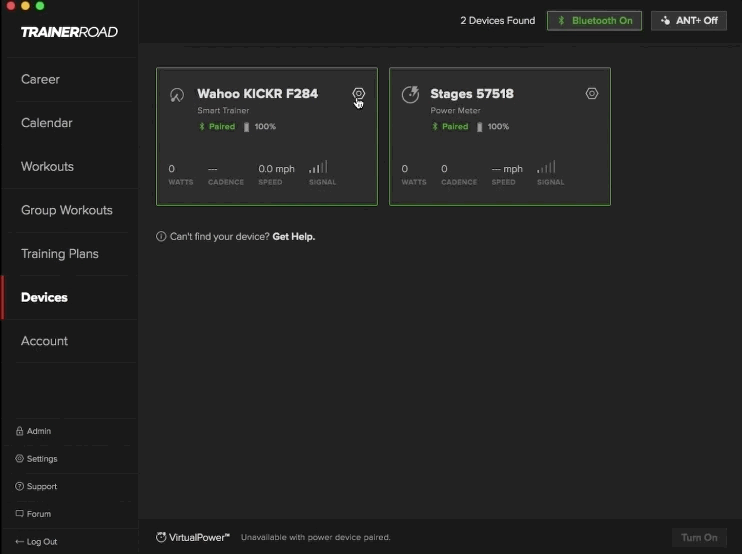Click Bluetooth icon next to Paired on Wahoo card
Screen dimensions: 742x554
[202, 127]
